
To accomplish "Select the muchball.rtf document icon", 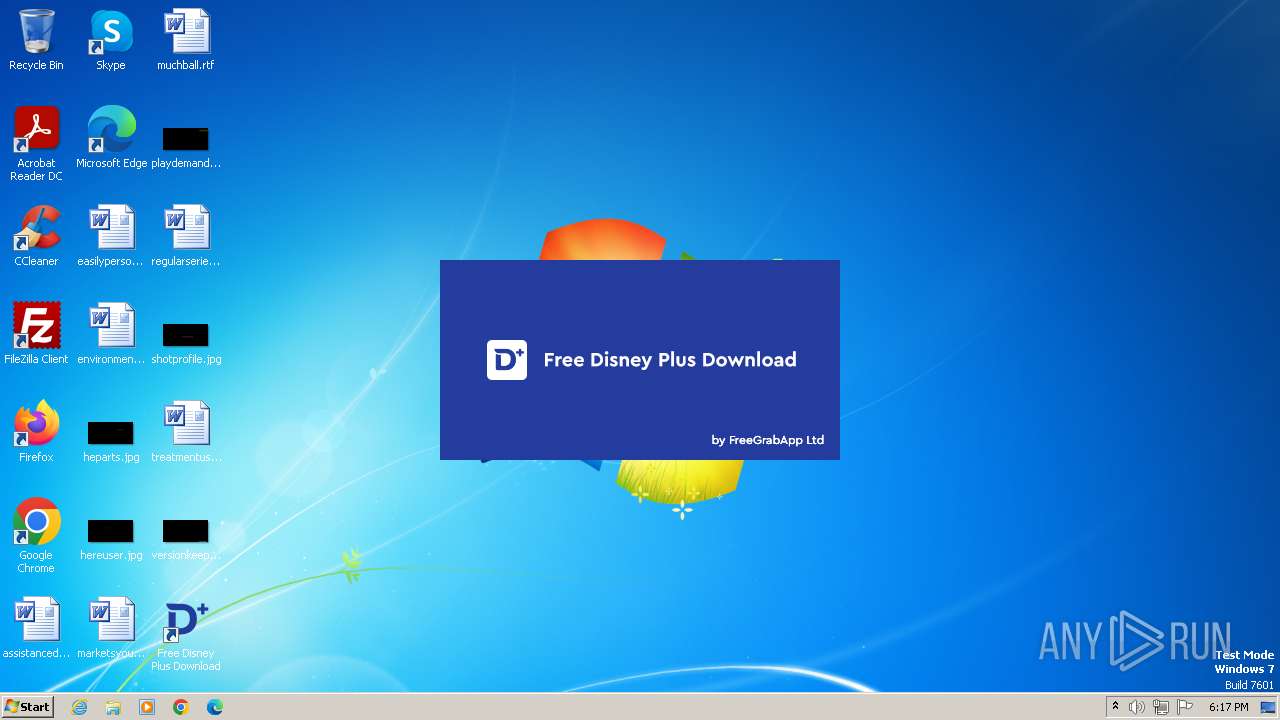I will coord(186,40).
